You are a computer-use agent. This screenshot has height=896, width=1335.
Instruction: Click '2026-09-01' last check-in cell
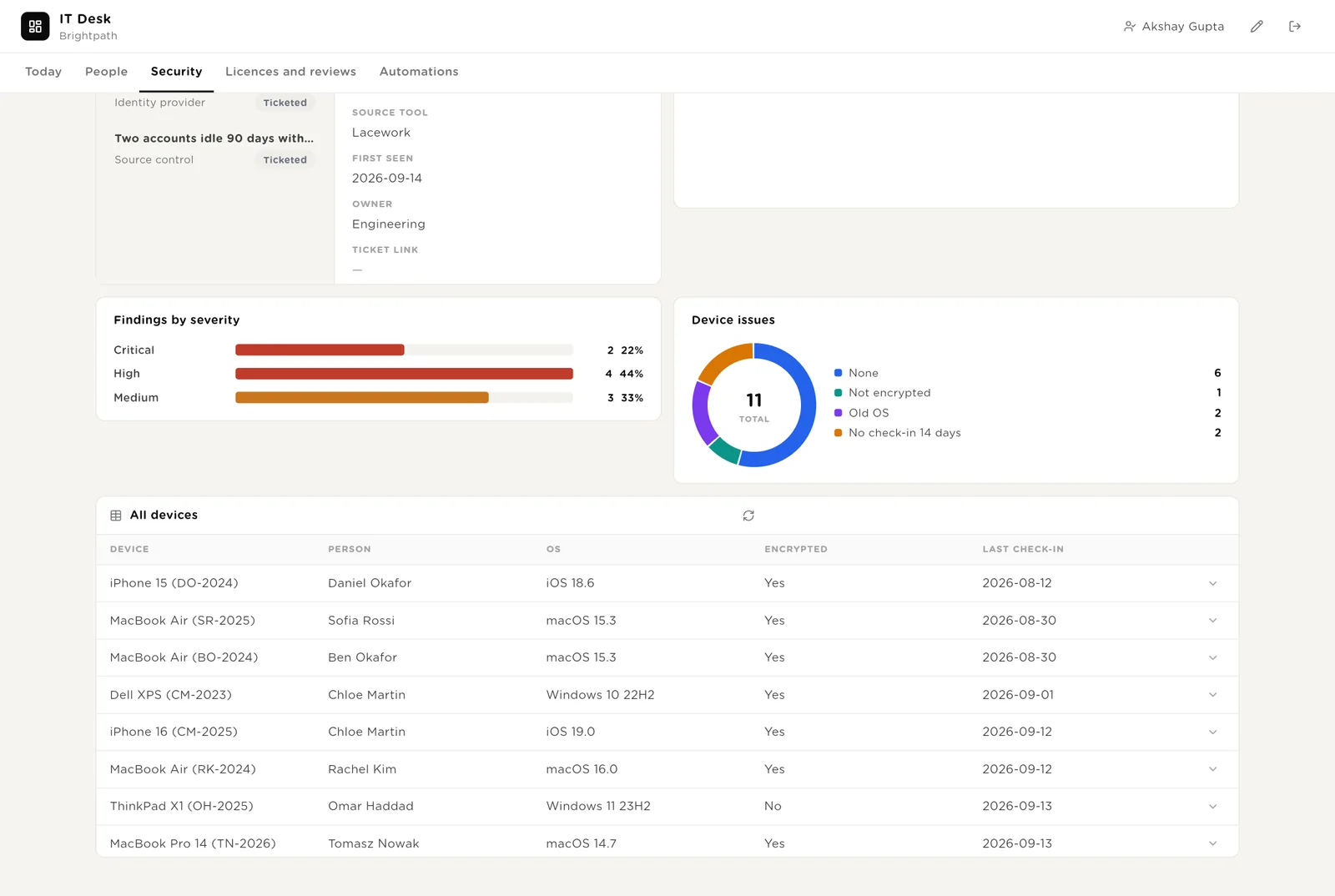pos(1018,695)
